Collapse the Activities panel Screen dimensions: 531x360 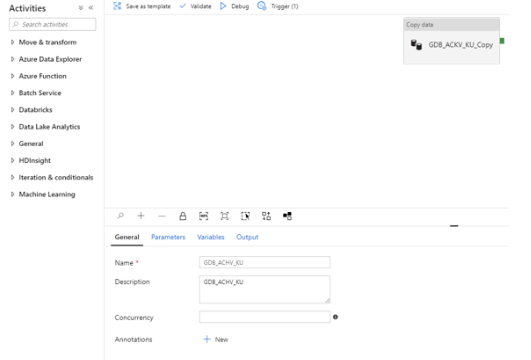(x=91, y=8)
